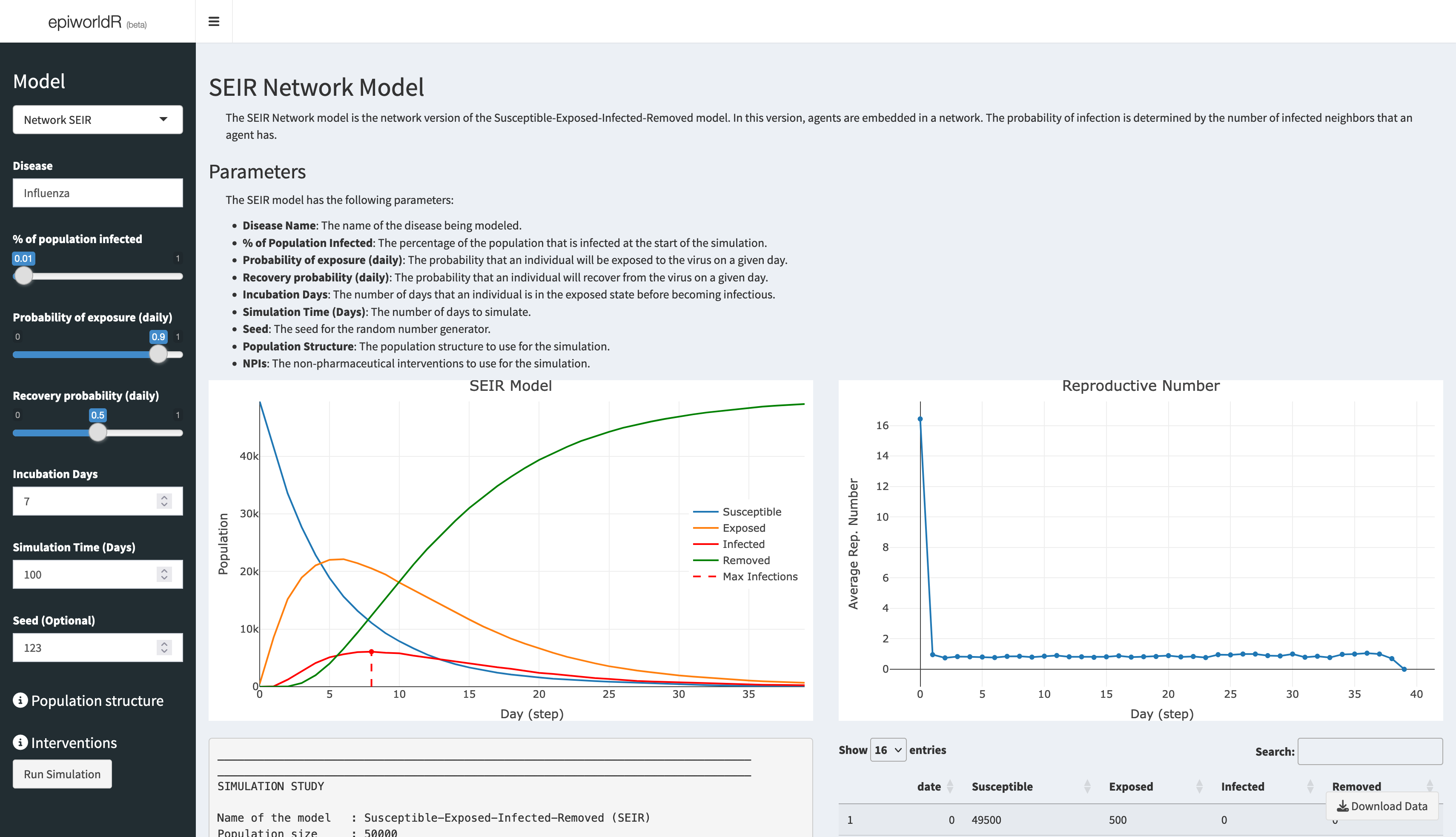Image resolution: width=1456 pixels, height=837 pixels.
Task: Sort table by Exposed column arrows
Action: [1199, 786]
